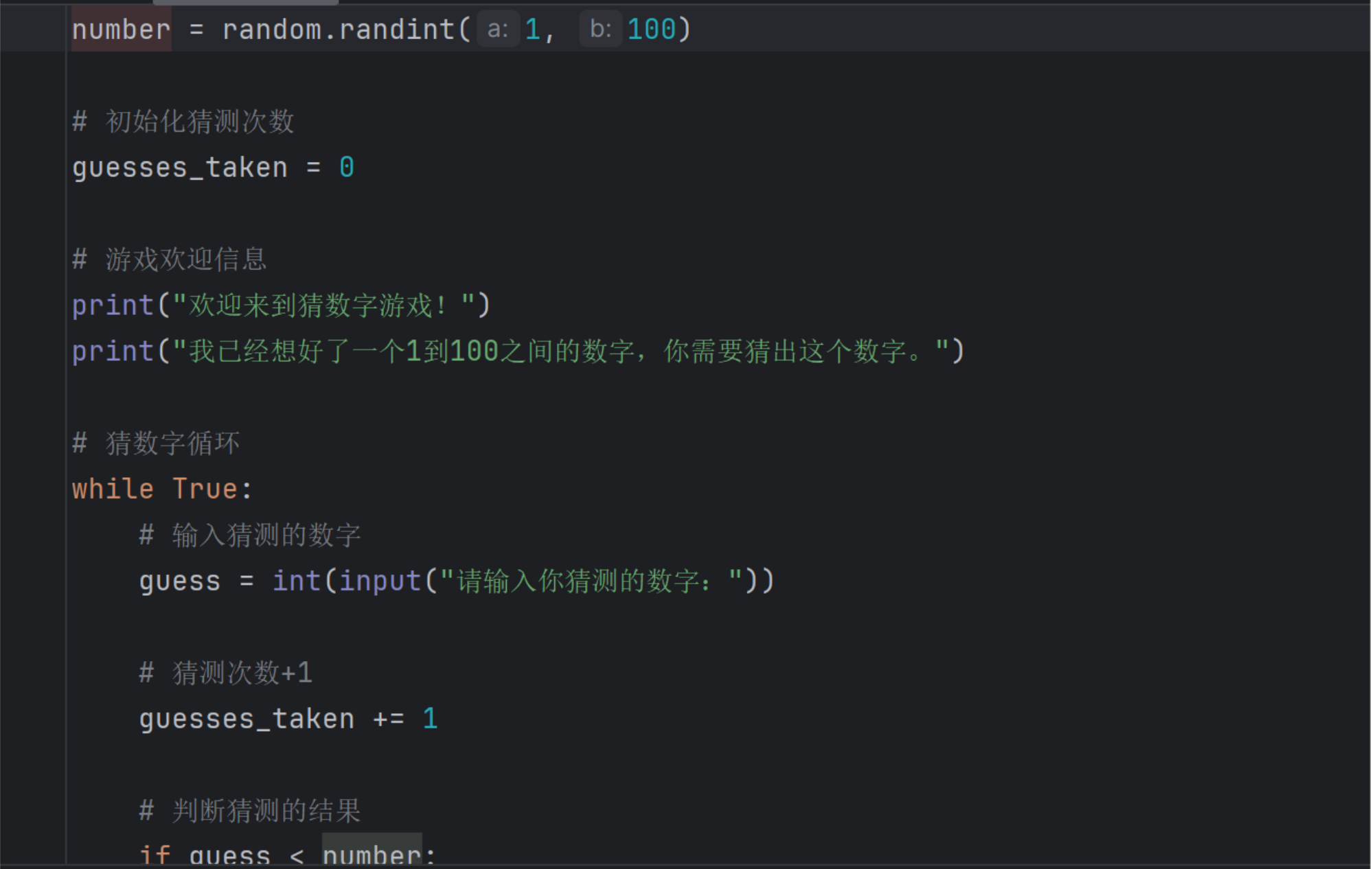The width and height of the screenshot is (1372, 869).
Task: Click the horizontal scrollbar thumb at top
Action: (x=245, y=2)
